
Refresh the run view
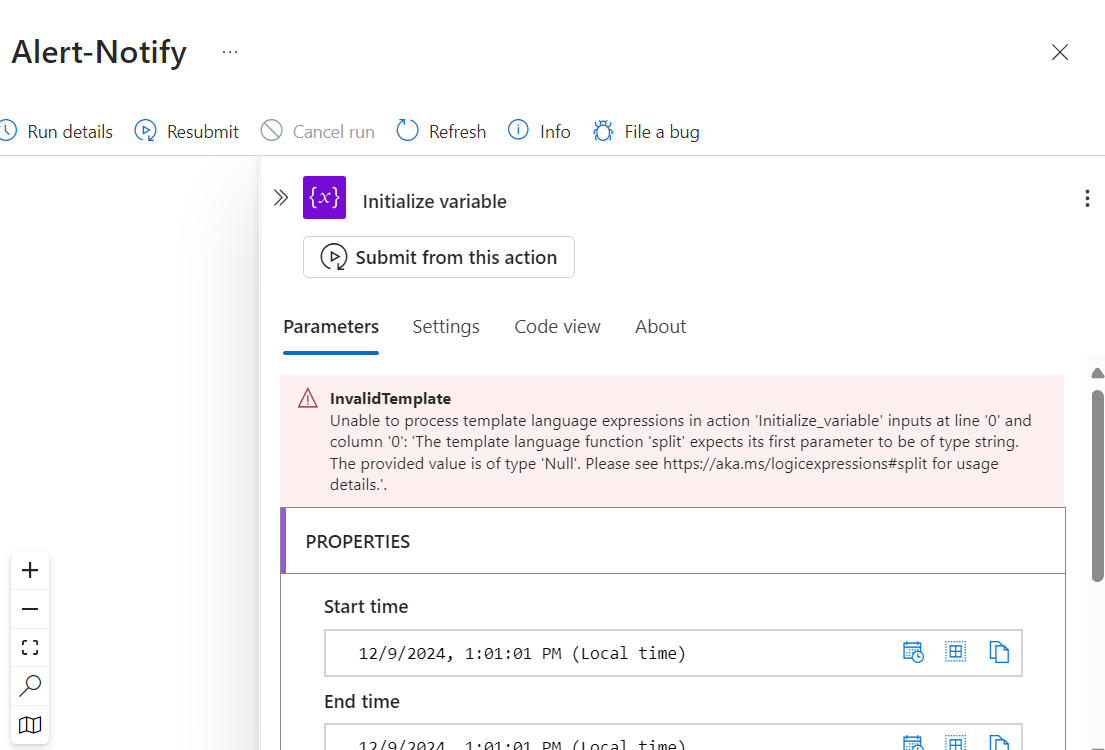point(441,132)
